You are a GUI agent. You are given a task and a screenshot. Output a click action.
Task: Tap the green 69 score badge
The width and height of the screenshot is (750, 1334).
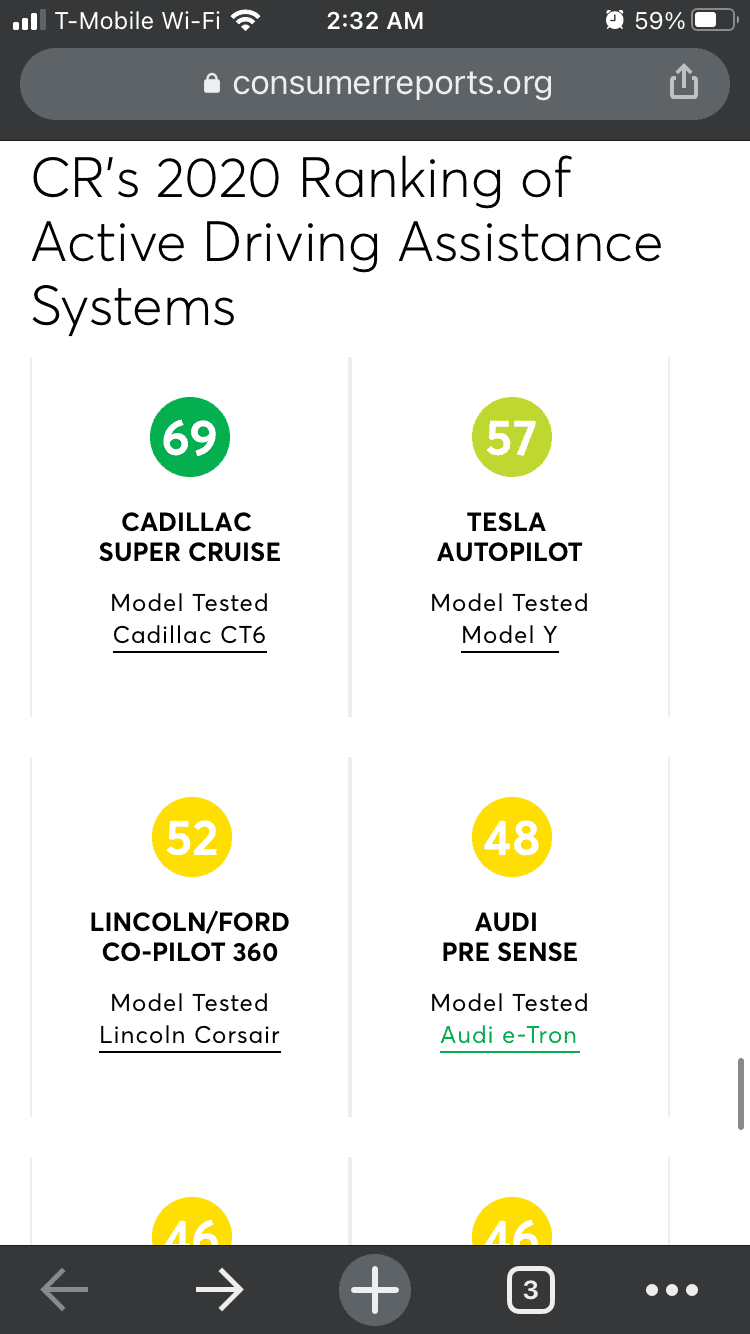tap(189, 437)
